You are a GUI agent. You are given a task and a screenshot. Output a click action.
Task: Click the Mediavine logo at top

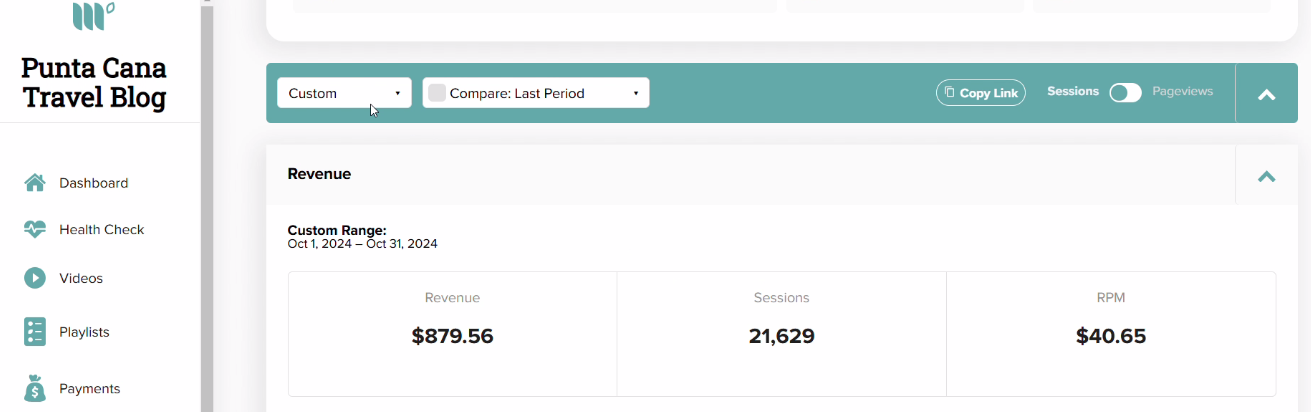pyautogui.click(x=94, y=15)
